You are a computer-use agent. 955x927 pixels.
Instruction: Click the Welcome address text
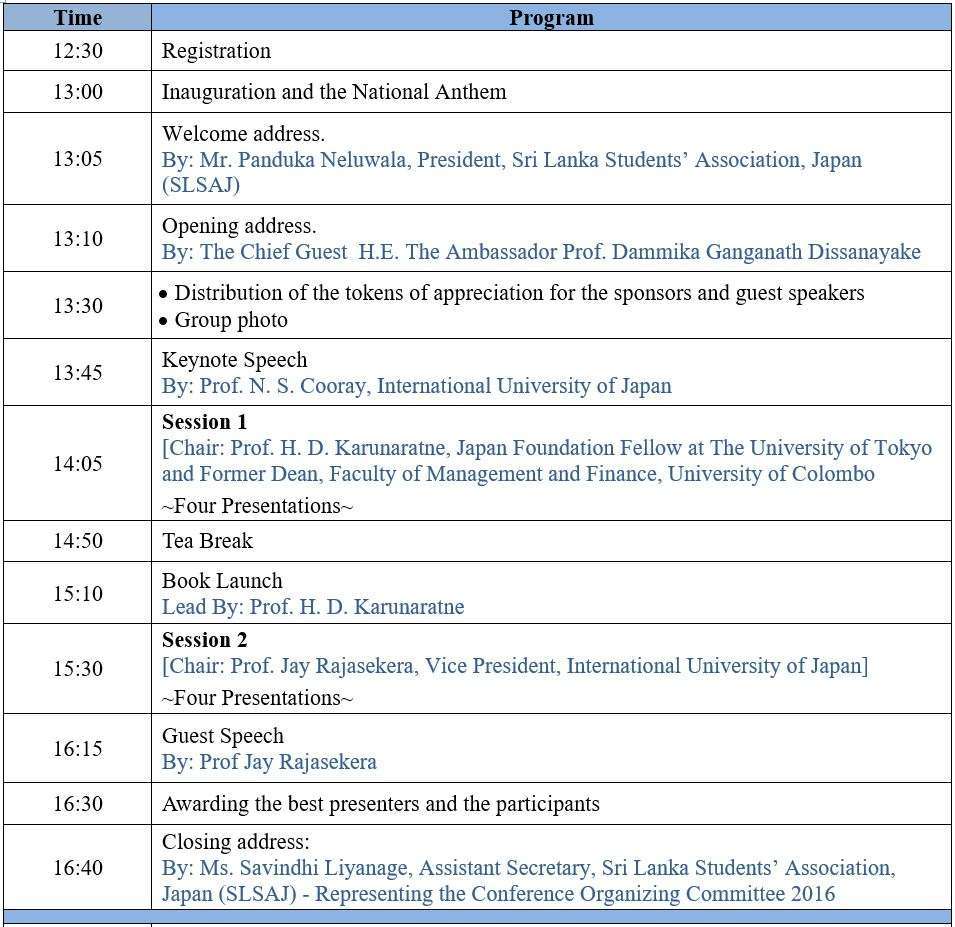[x=243, y=134]
